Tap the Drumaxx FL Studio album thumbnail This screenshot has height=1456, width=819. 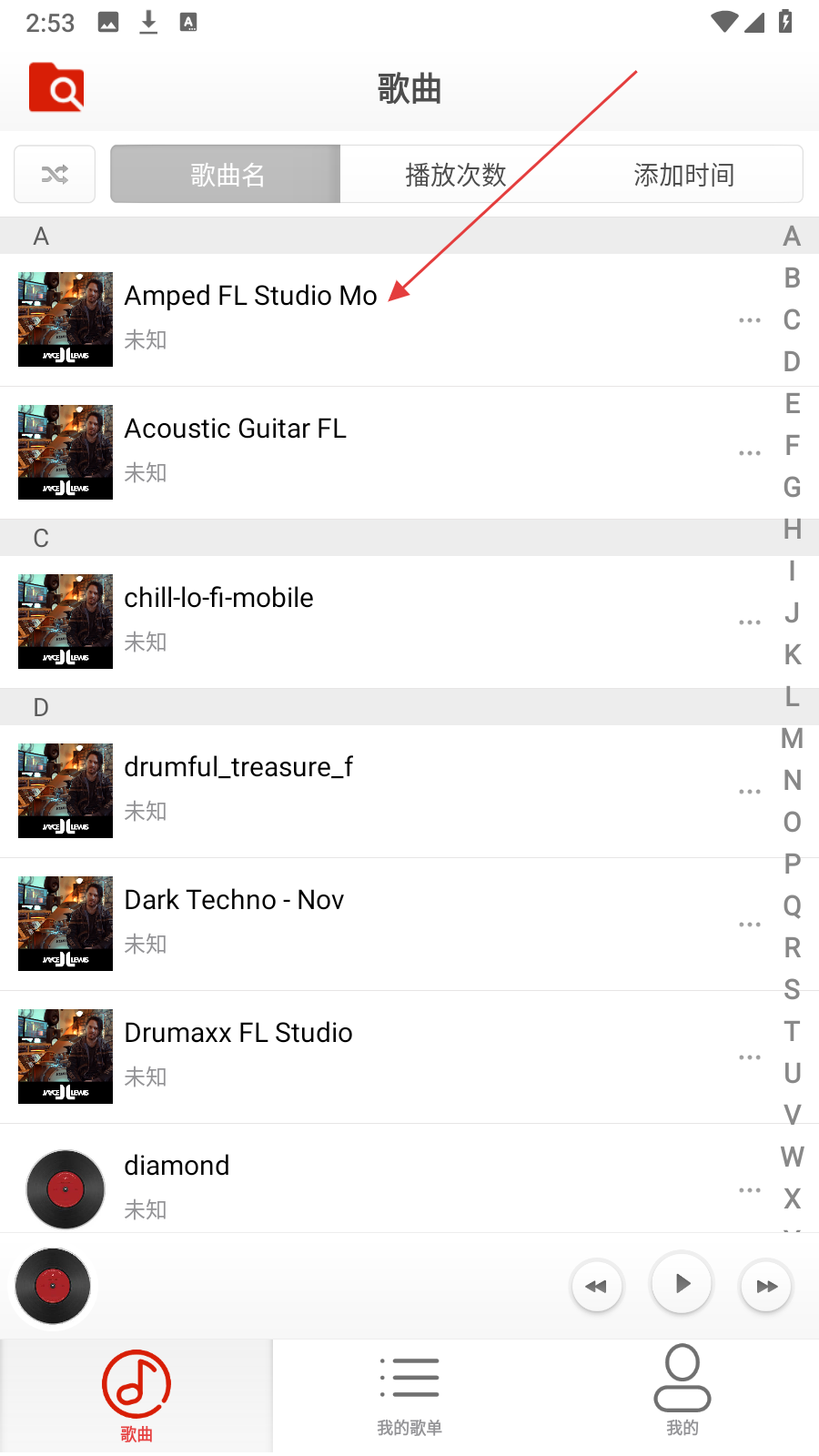(66, 1057)
